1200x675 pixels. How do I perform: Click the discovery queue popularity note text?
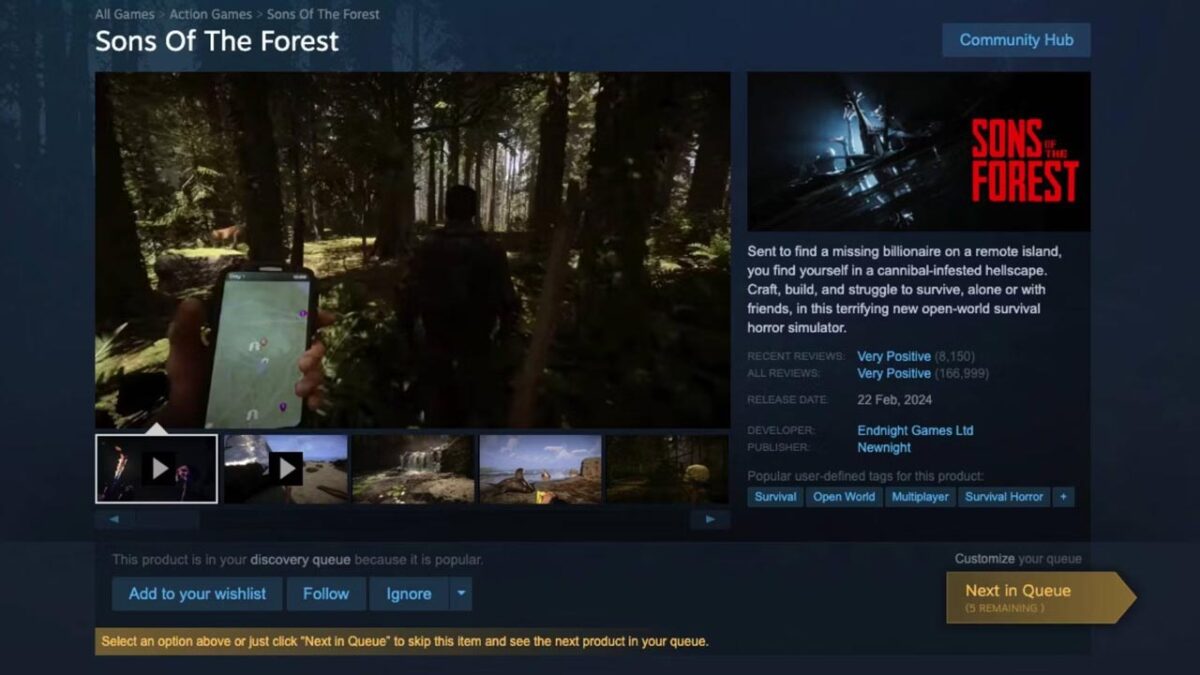click(x=298, y=560)
